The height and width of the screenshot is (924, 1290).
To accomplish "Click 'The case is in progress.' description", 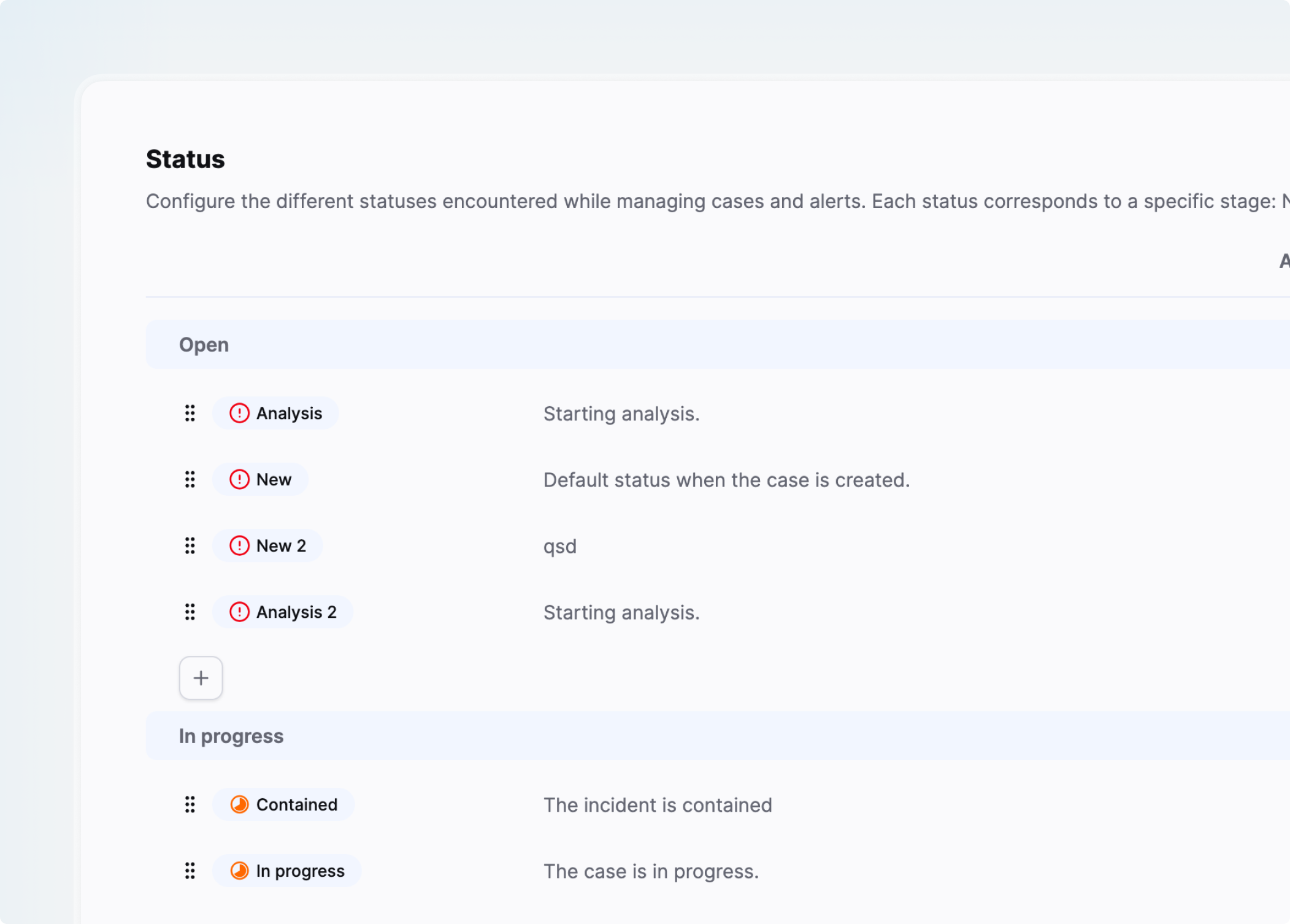I will click(x=651, y=872).
